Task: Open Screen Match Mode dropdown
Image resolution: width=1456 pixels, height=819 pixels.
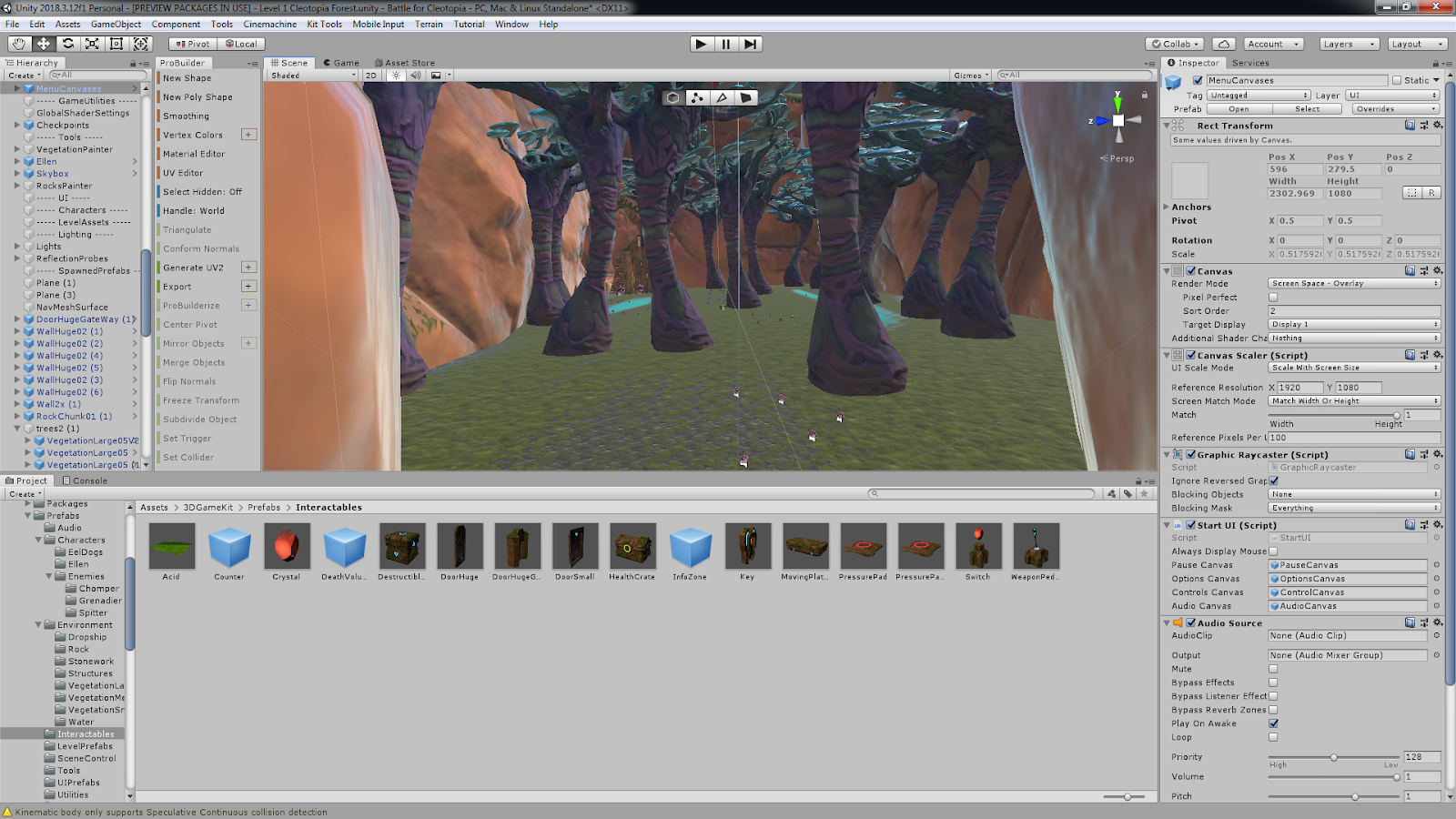Action: click(1354, 401)
